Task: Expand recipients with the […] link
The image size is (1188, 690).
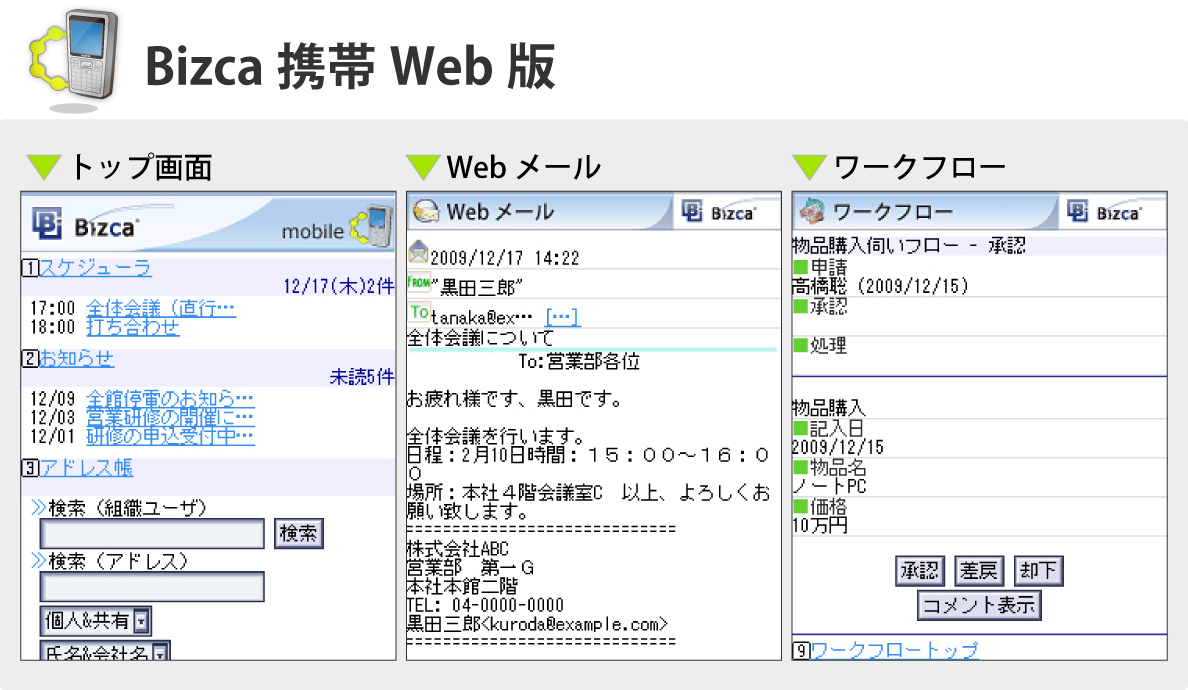Action: [562, 317]
